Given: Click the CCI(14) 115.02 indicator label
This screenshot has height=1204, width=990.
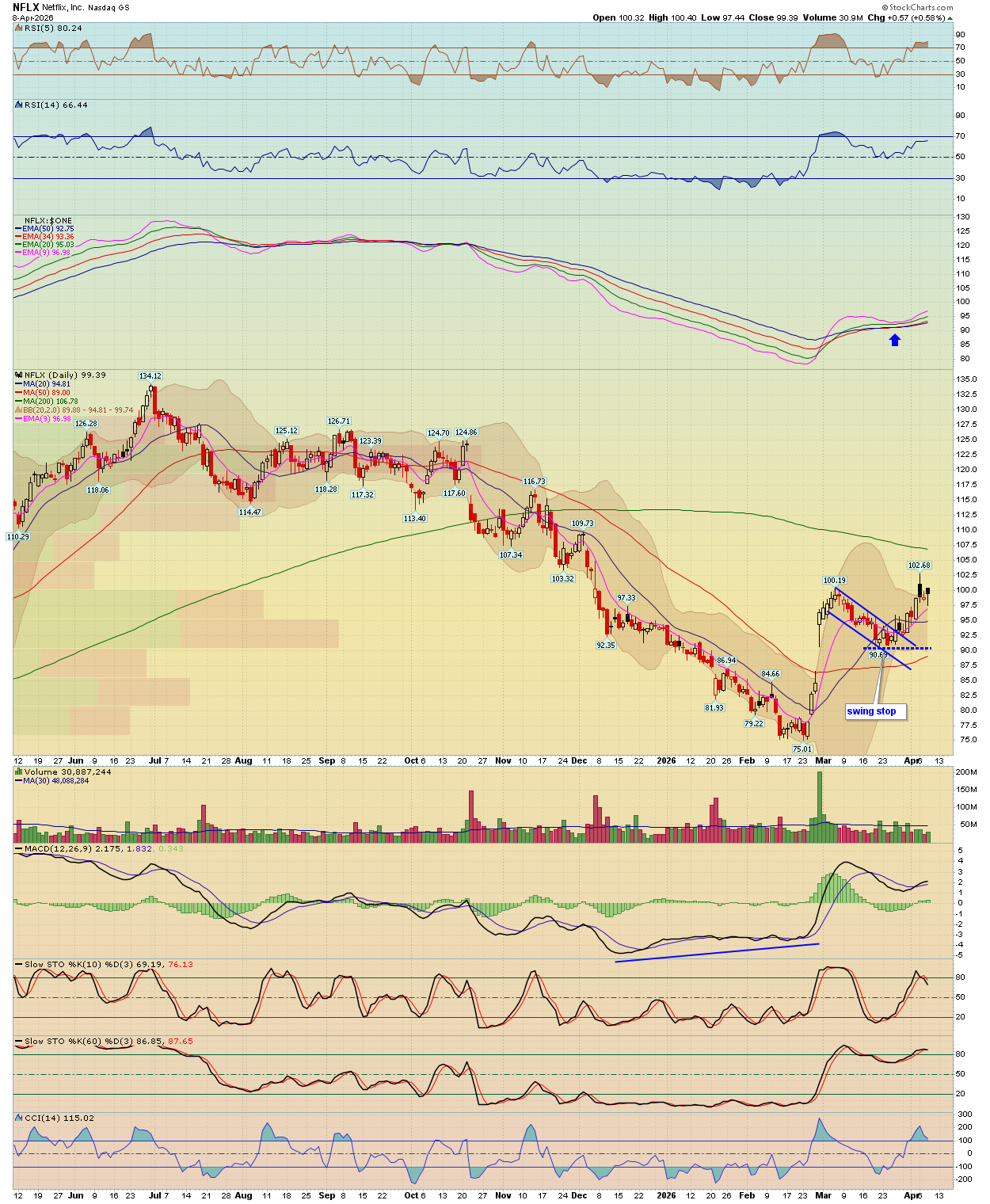Looking at the screenshot, I should tap(59, 1118).
